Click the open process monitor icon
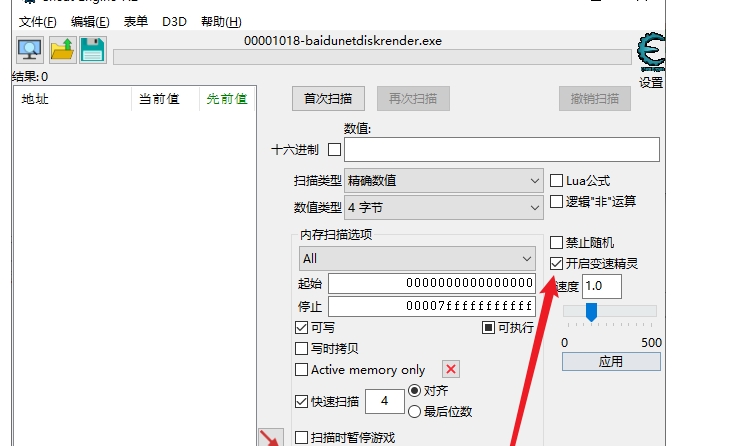 29,50
